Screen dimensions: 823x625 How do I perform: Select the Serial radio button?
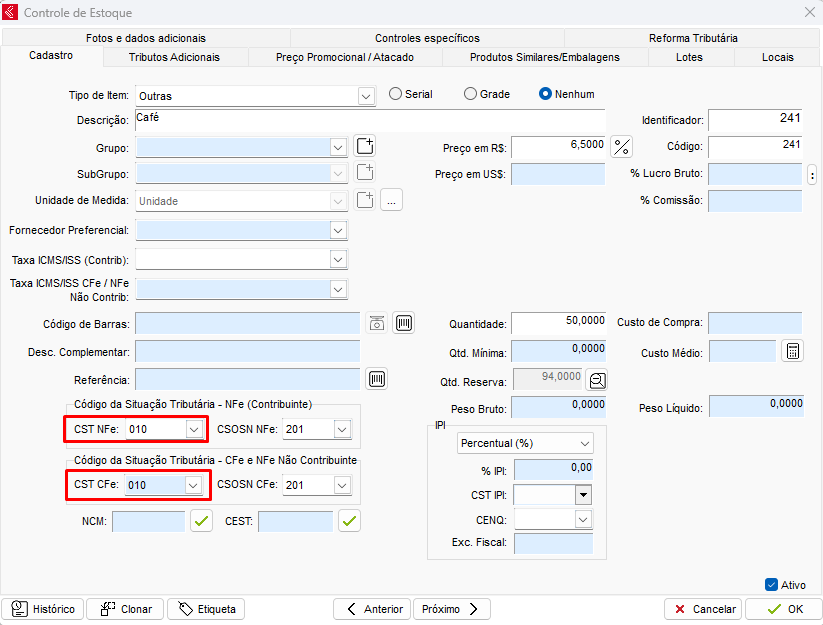click(x=396, y=94)
